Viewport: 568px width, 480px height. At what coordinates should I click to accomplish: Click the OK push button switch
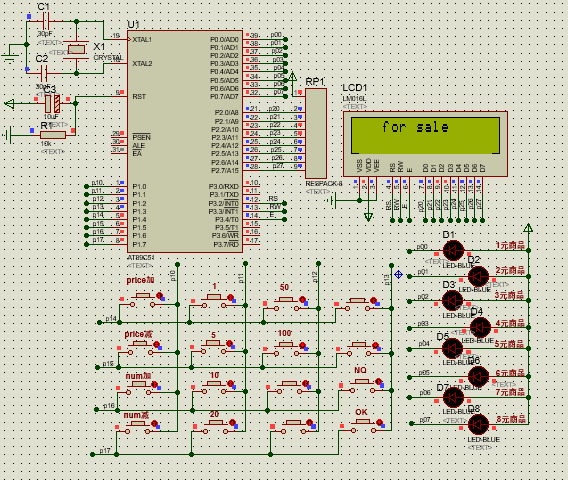pos(363,425)
